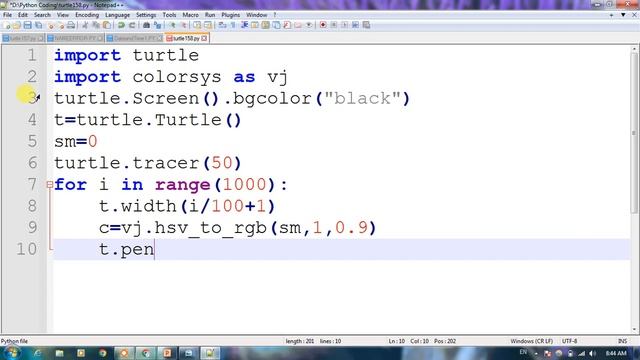This screenshot has width=640, height=360.
Task: Click the Paste toolbar icon
Action: tap(107, 25)
